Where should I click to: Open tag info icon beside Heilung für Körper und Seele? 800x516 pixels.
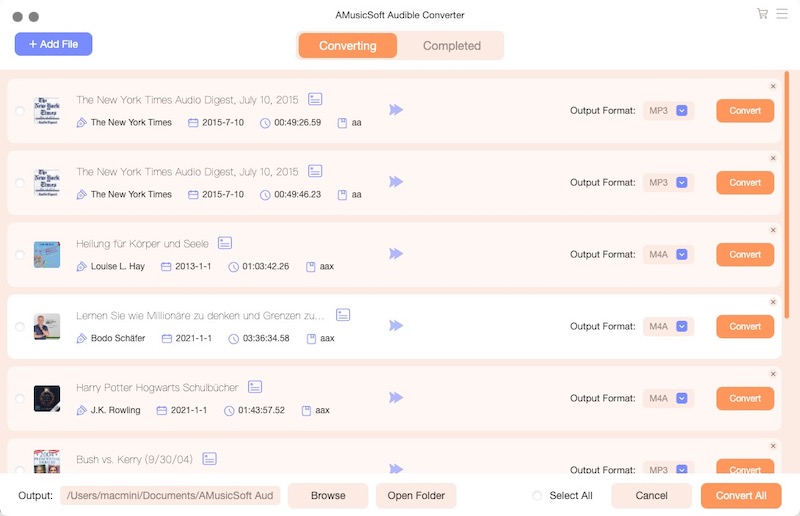coord(225,243)
